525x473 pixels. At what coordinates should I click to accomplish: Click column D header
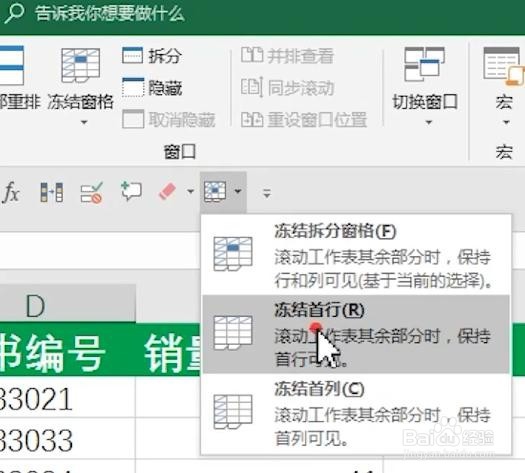pos(67,305)
